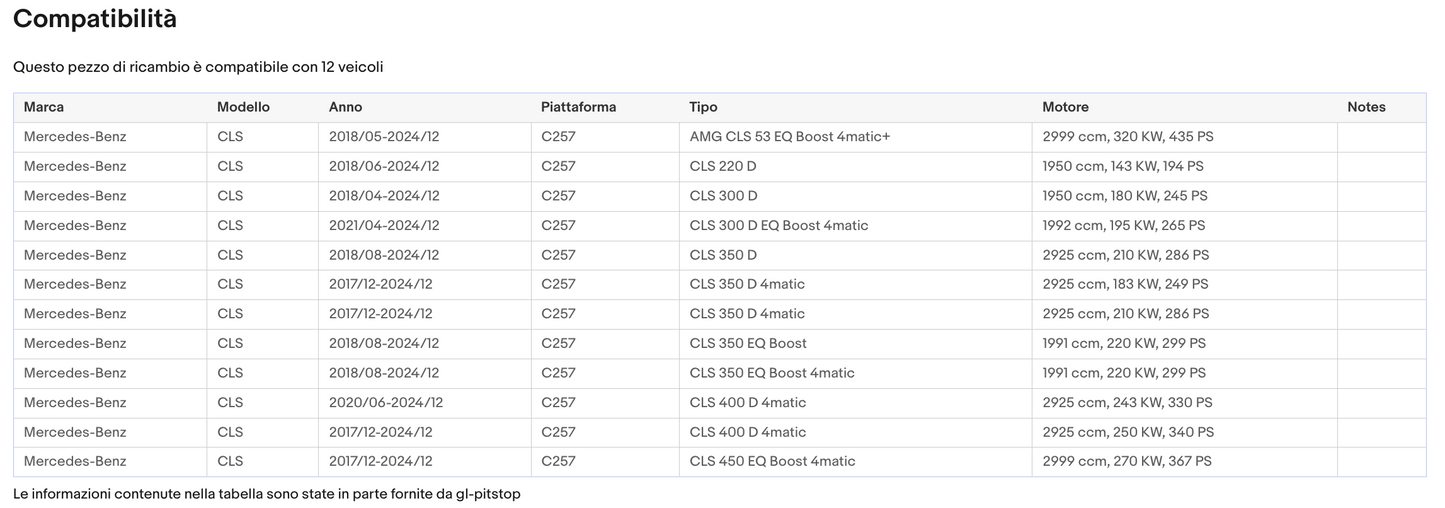Click the Compatibilità section heading
The width and height of the screenshot is (1445, 508).
point(95,18)
